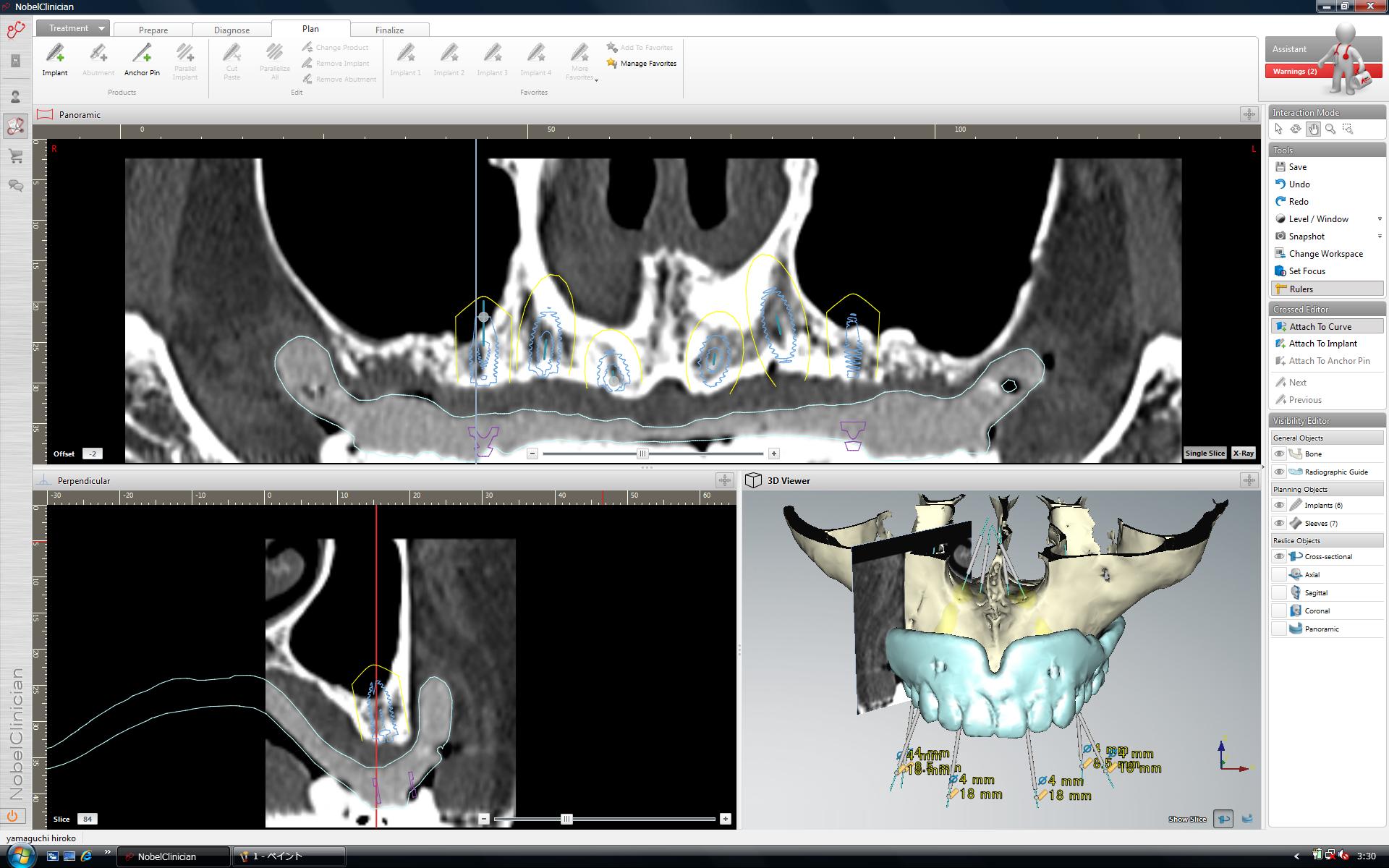Toggle Radiographic Guide visibility eye
Viewport: 1389px width, 868px height.
pos(1279,472)
